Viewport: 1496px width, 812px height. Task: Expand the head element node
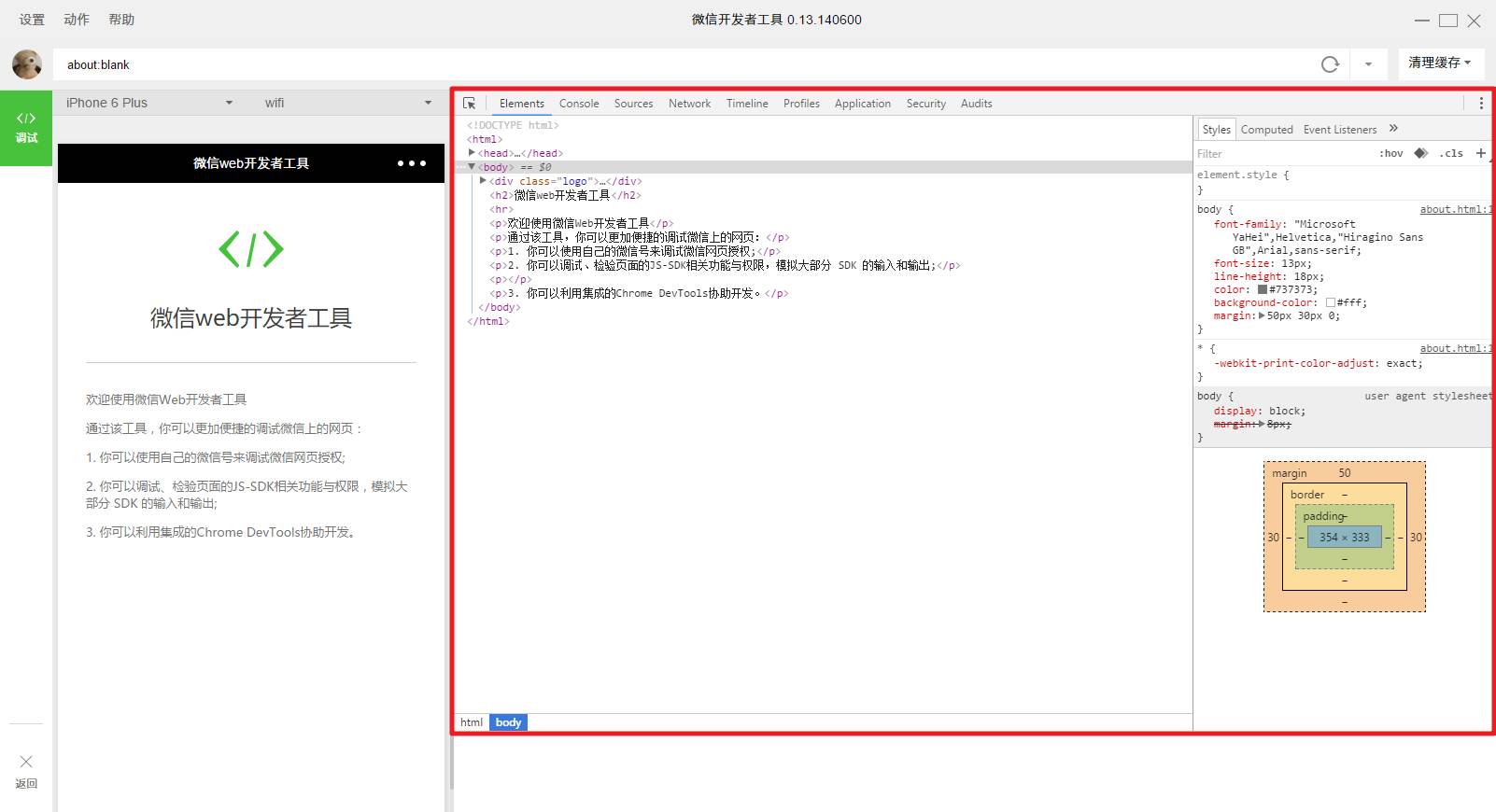point(472,153)
